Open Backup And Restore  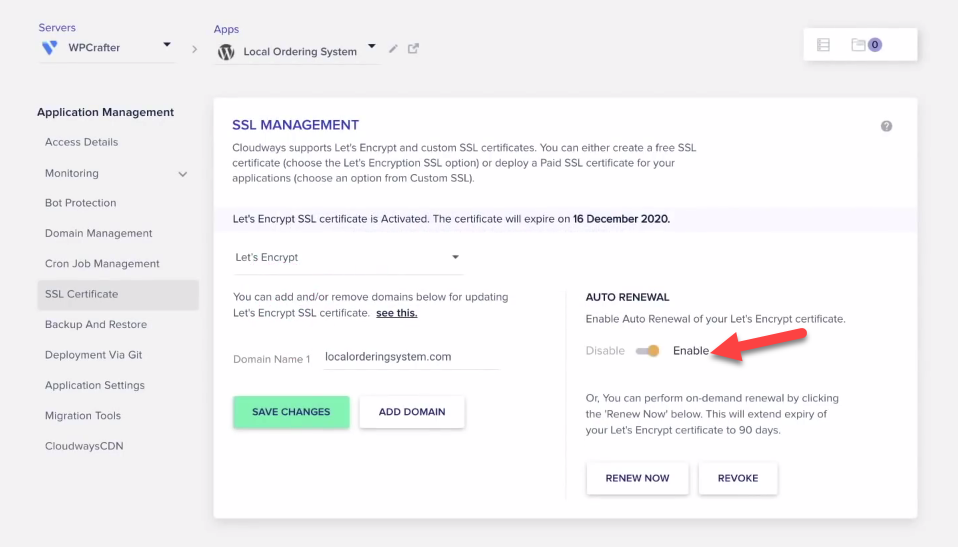click(x=96, y=325)
